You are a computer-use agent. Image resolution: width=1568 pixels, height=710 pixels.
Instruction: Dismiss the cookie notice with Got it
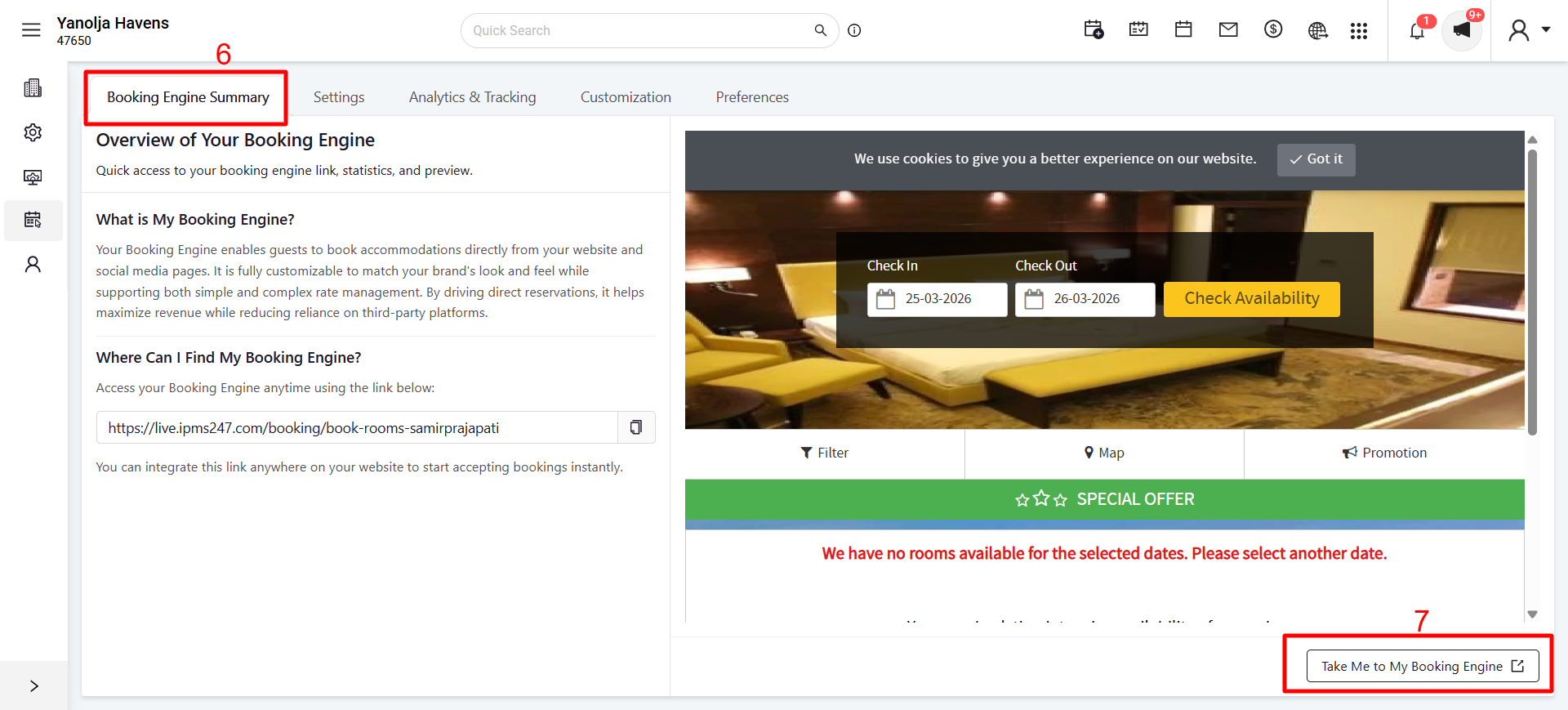point(1316,159)
